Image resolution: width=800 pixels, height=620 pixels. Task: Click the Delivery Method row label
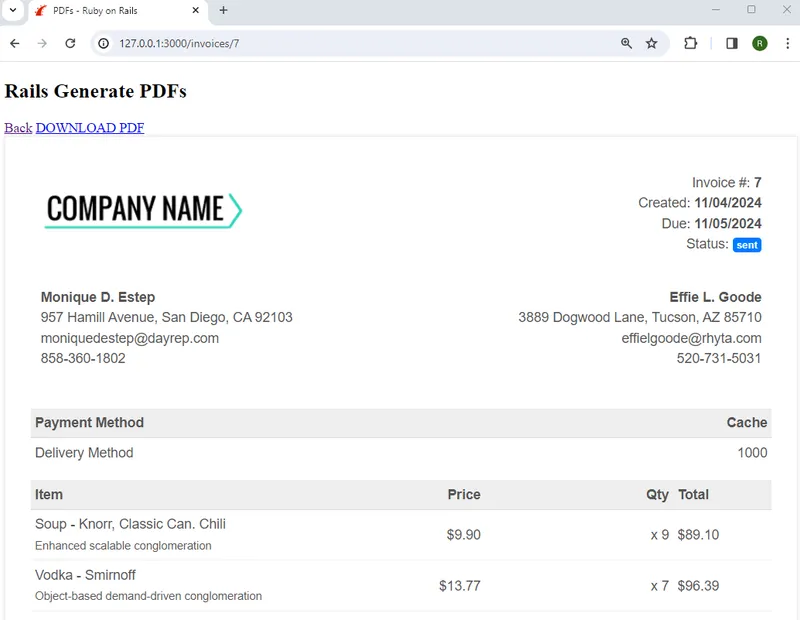[x=84, y=453]
